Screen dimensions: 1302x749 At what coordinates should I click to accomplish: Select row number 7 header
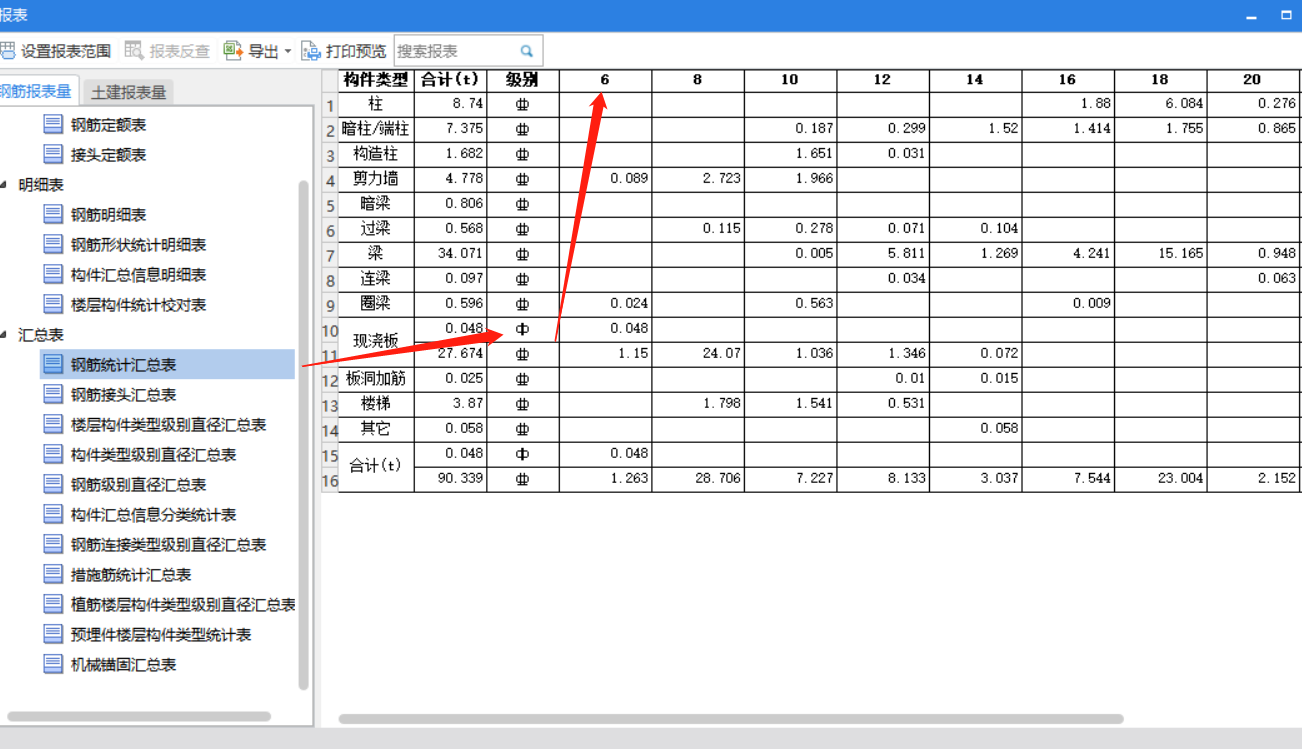pos(330,254)
